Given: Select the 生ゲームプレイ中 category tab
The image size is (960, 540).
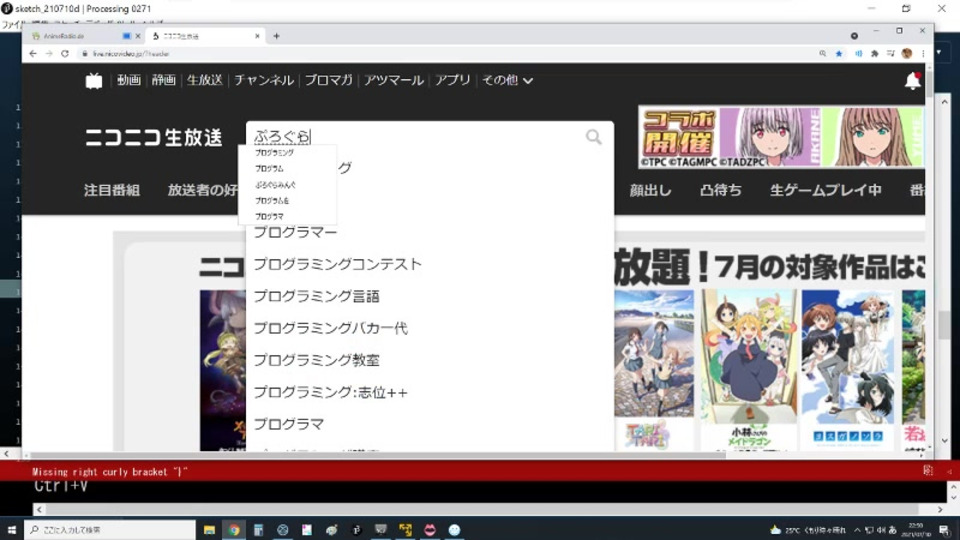Looking at the screenshot, I should [x=825, y=190].
